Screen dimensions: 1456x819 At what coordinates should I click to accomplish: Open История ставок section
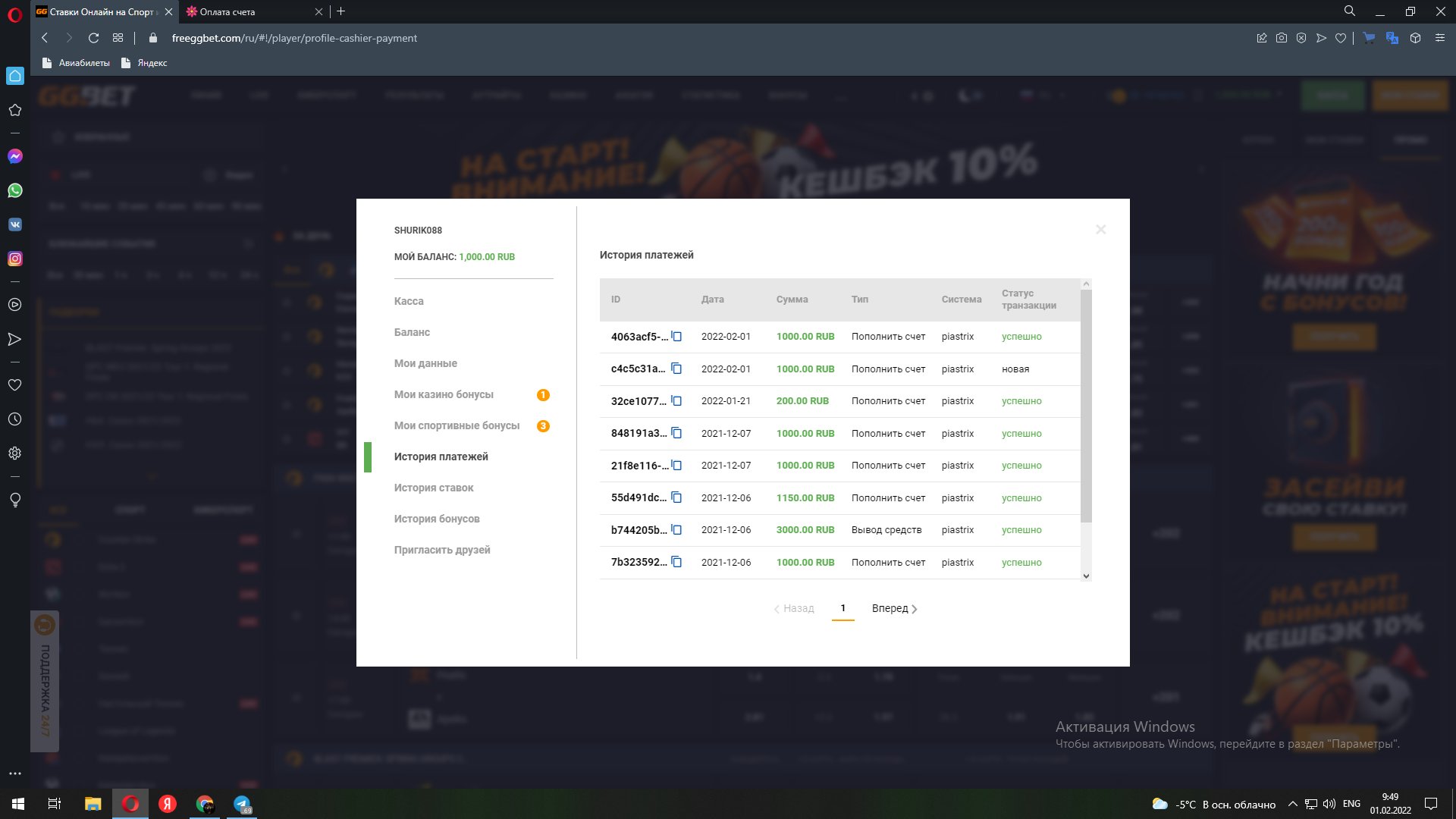coord(433,488)
